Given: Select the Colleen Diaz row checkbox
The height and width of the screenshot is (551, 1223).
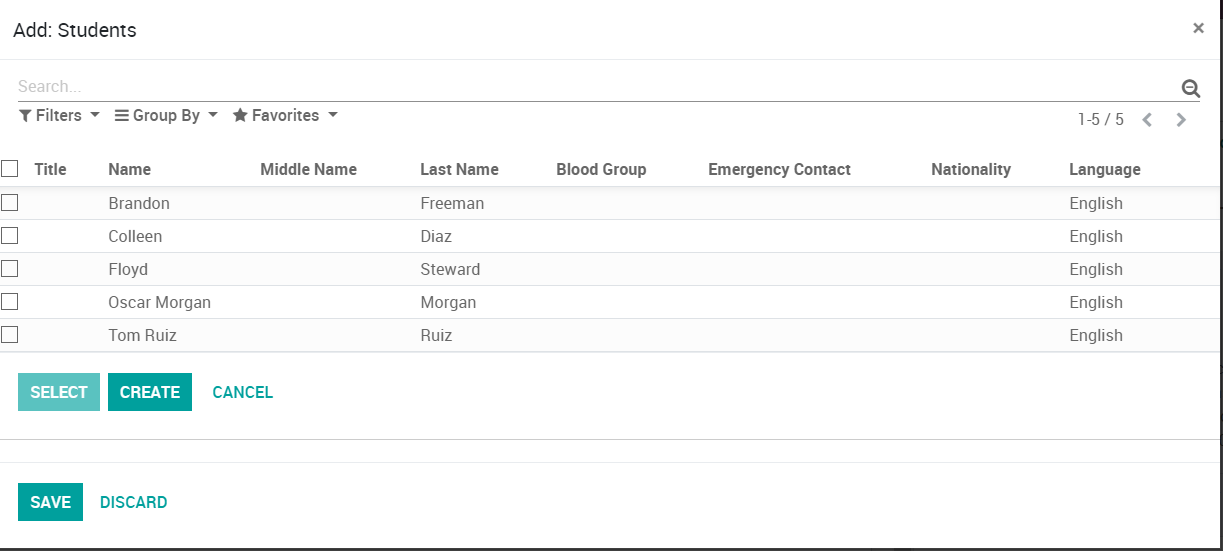Looking at the screenshot, I should coord(10,236).
